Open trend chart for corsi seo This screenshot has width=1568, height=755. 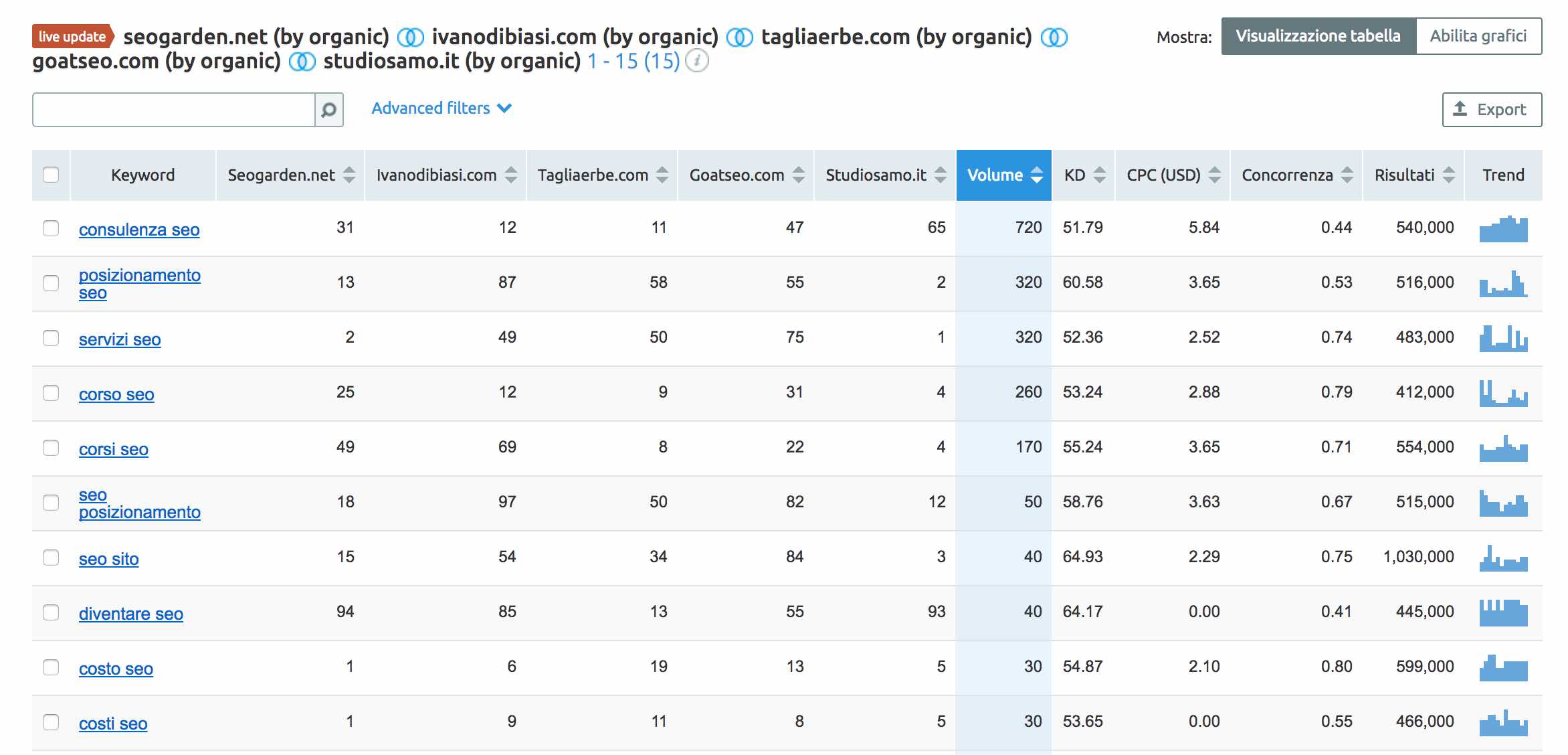point(1503,448)
